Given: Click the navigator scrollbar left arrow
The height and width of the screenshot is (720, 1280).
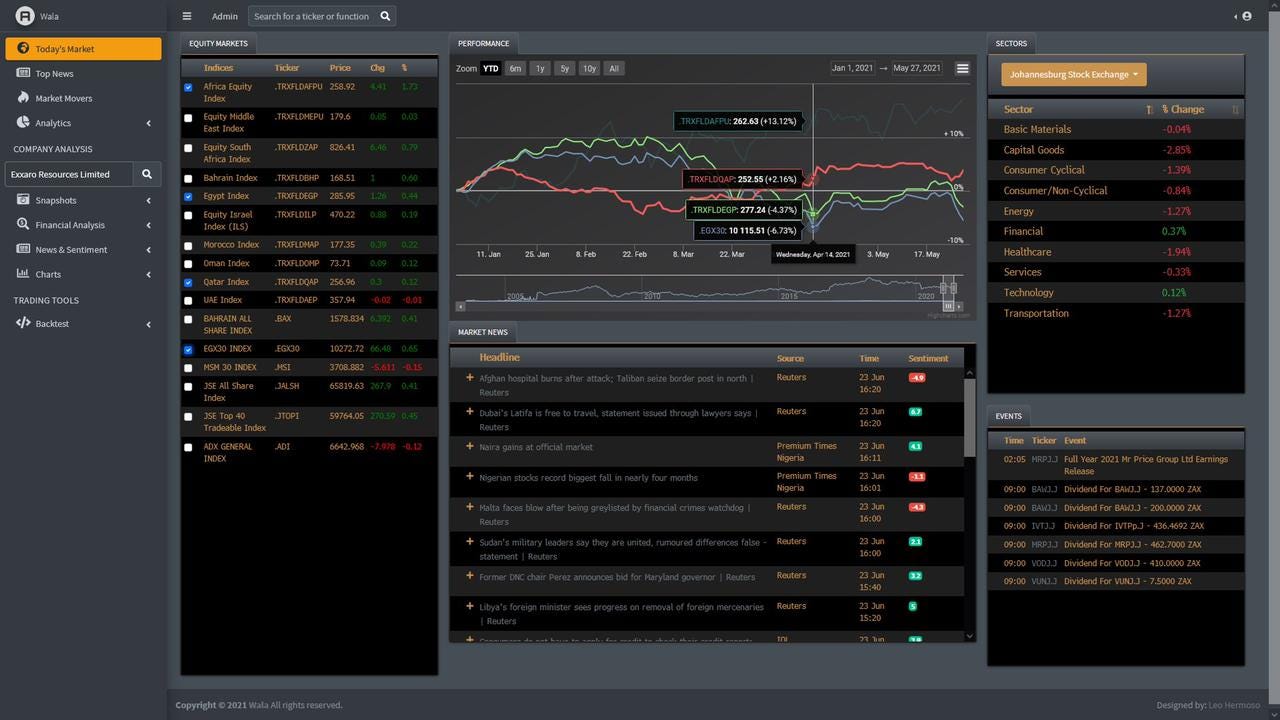Looking at the screenshot, I should coord(460,306).
